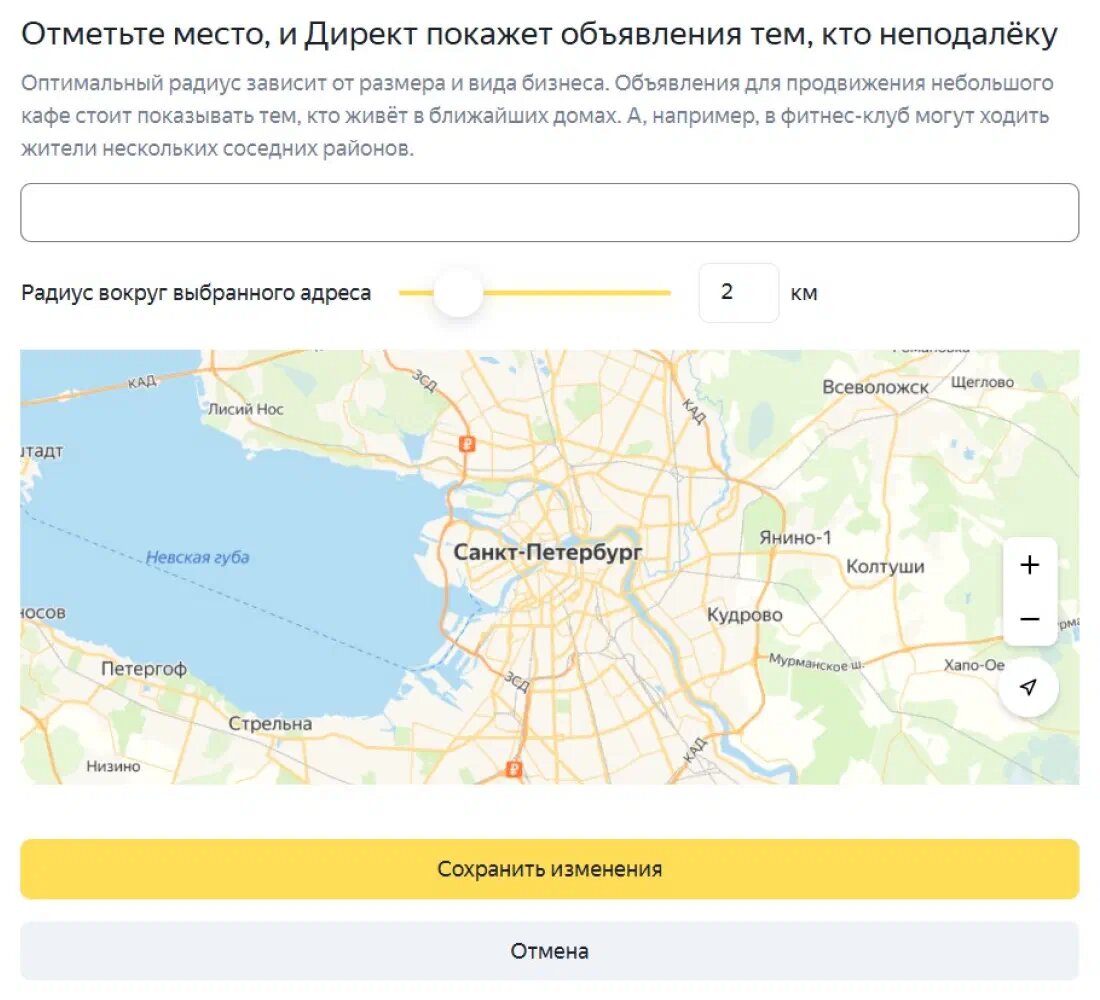1100x1000 pixels.
Task: Cancel with the Отмена button
Action: click(x=549, y=951)
